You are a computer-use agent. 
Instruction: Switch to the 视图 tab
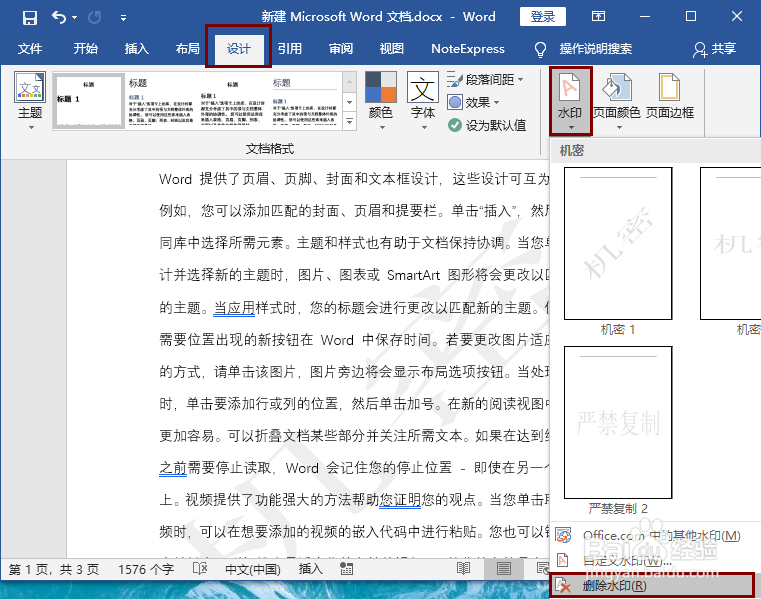[392, 49]
